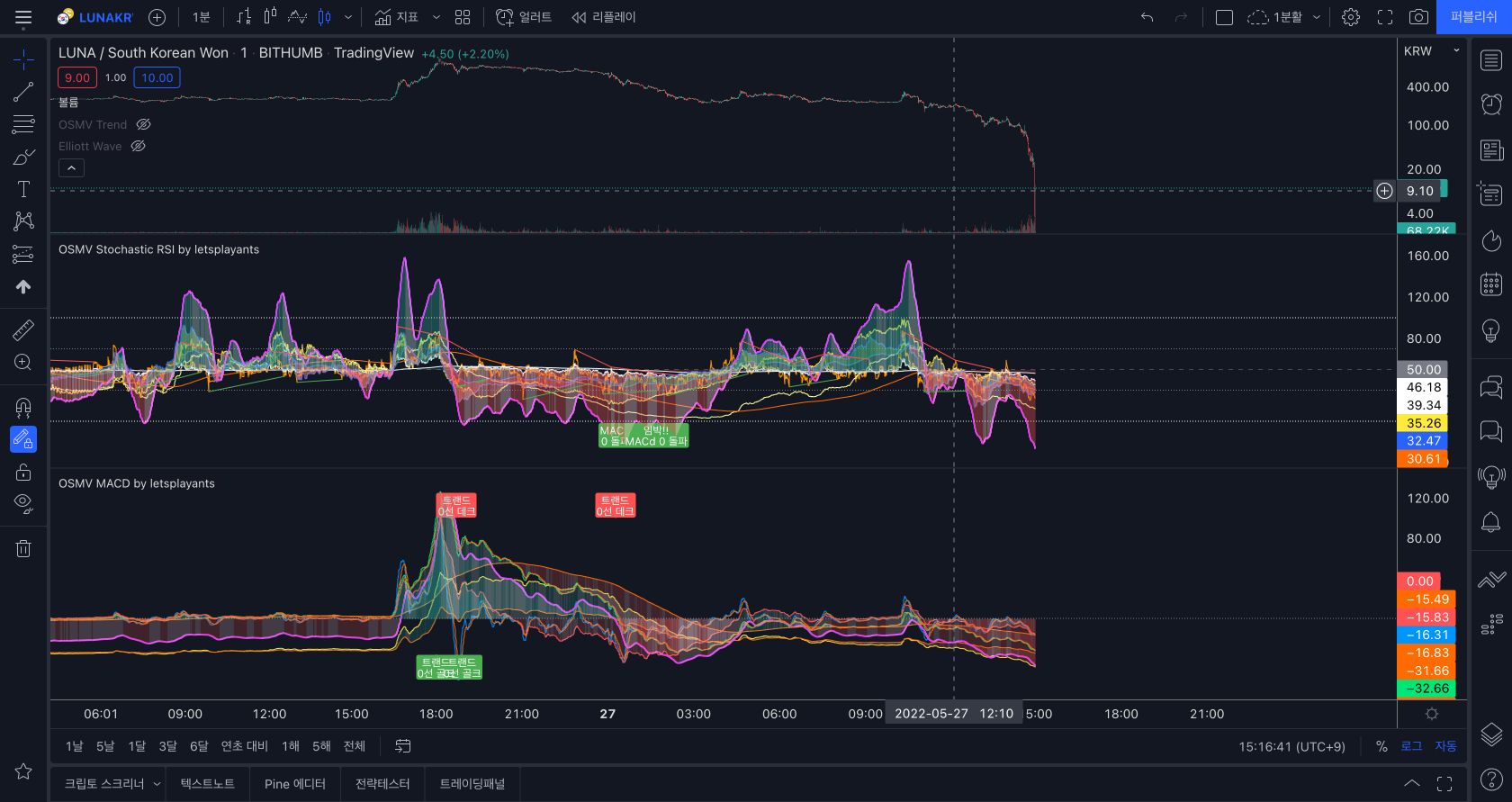Open the Pine 에디터 tab
The width and height of the screenshot is (1512, 802).
295,784
